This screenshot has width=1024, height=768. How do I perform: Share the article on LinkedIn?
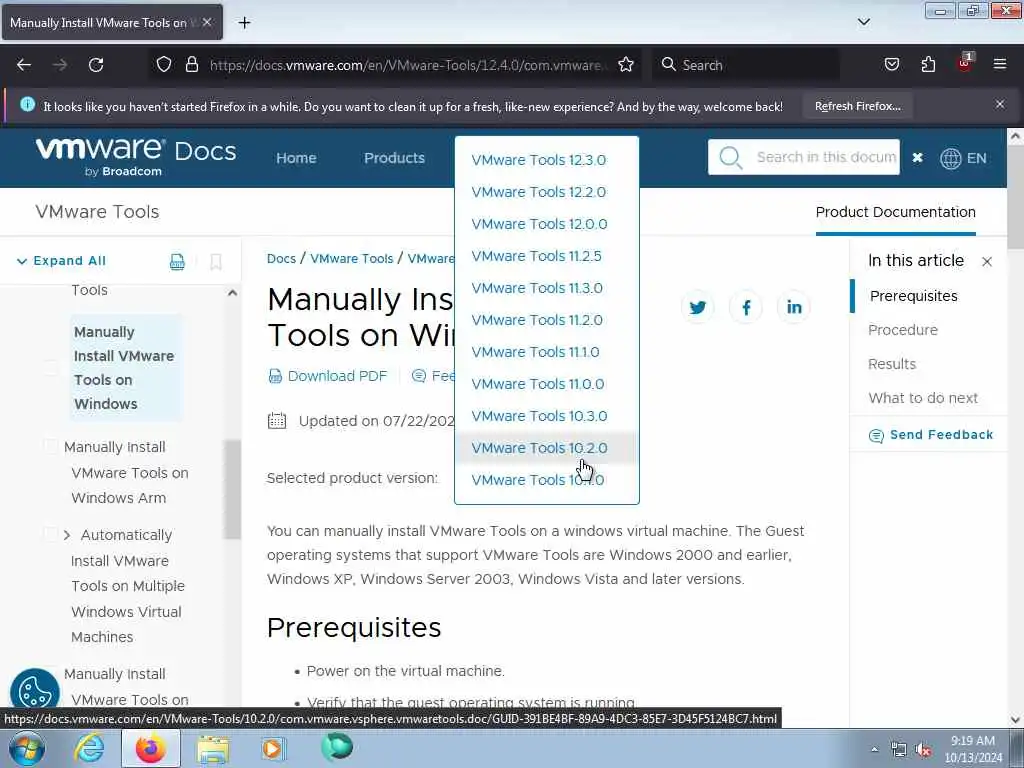coord(793,307)
